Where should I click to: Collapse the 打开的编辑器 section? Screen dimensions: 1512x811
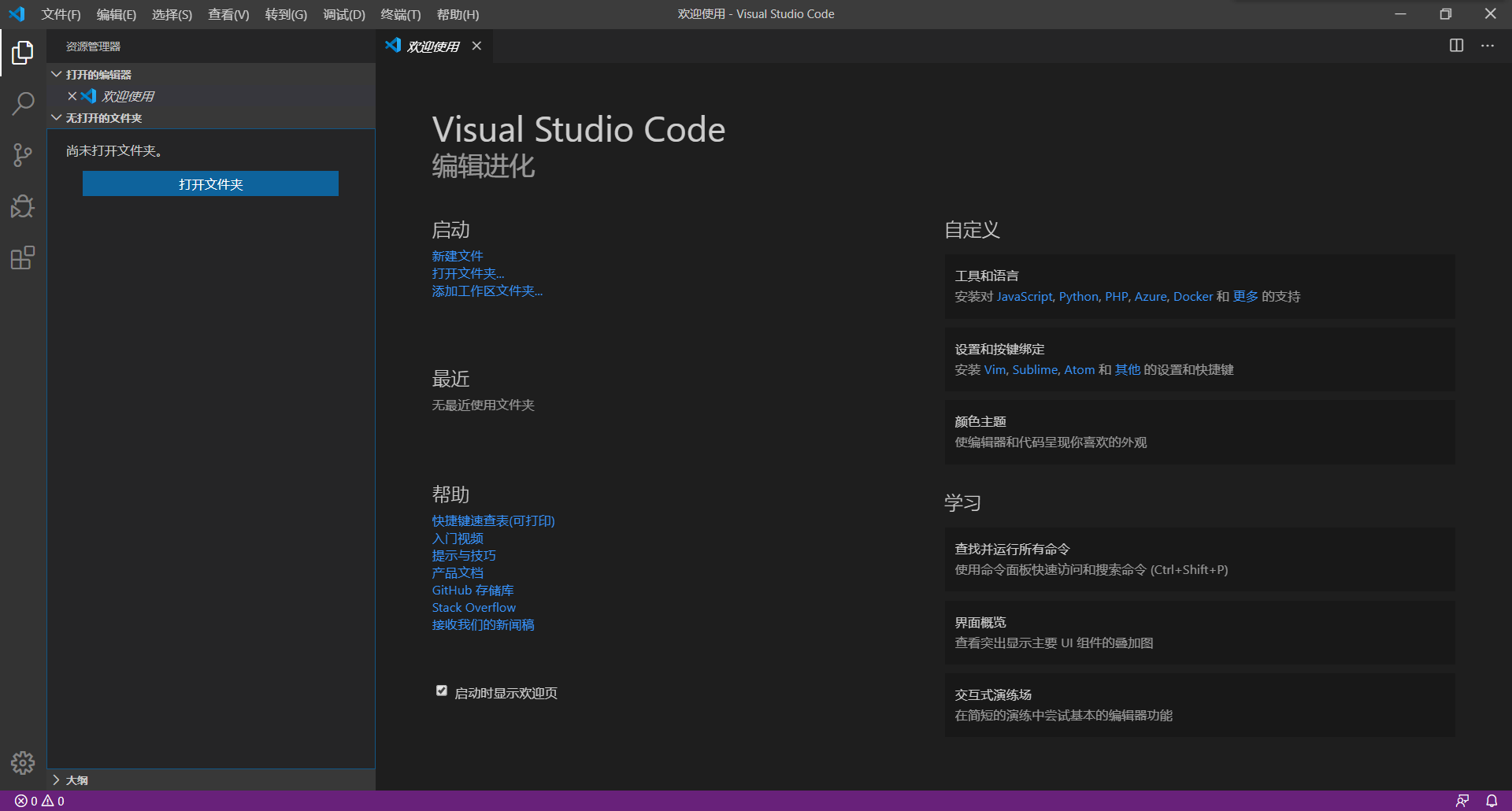[56, 74]
